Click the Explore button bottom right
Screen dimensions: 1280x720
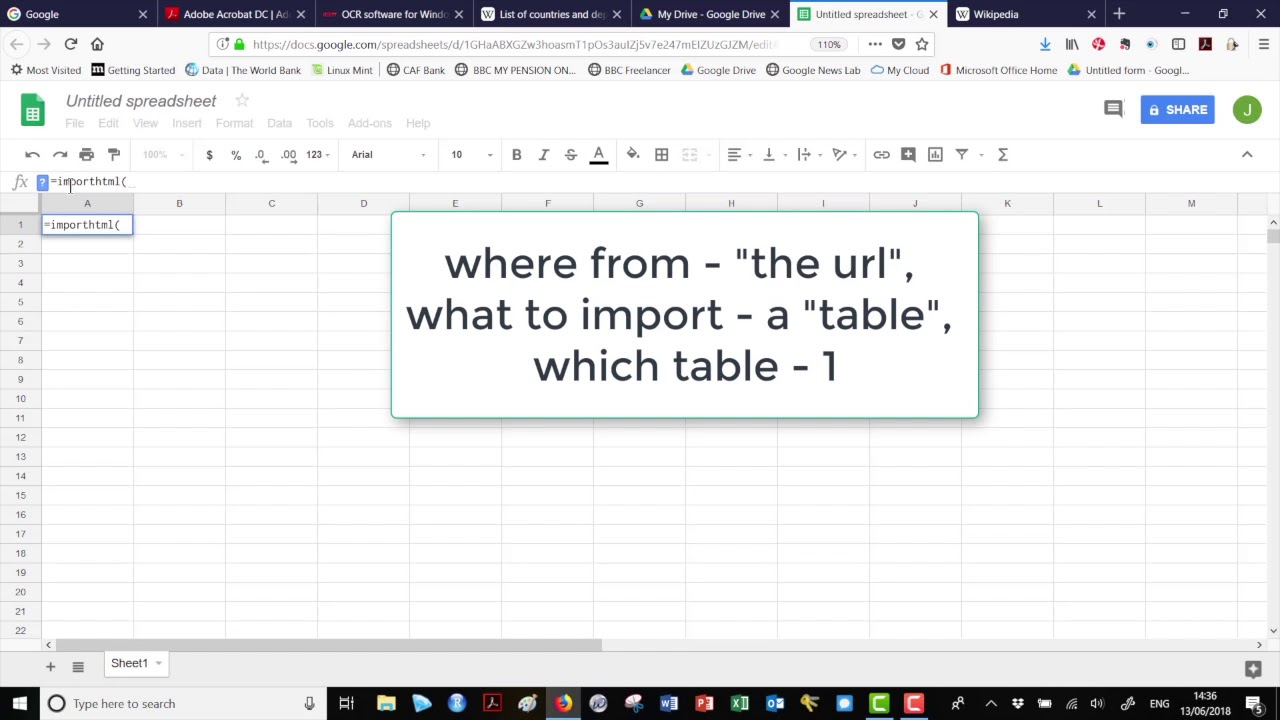click(1252, 668)
